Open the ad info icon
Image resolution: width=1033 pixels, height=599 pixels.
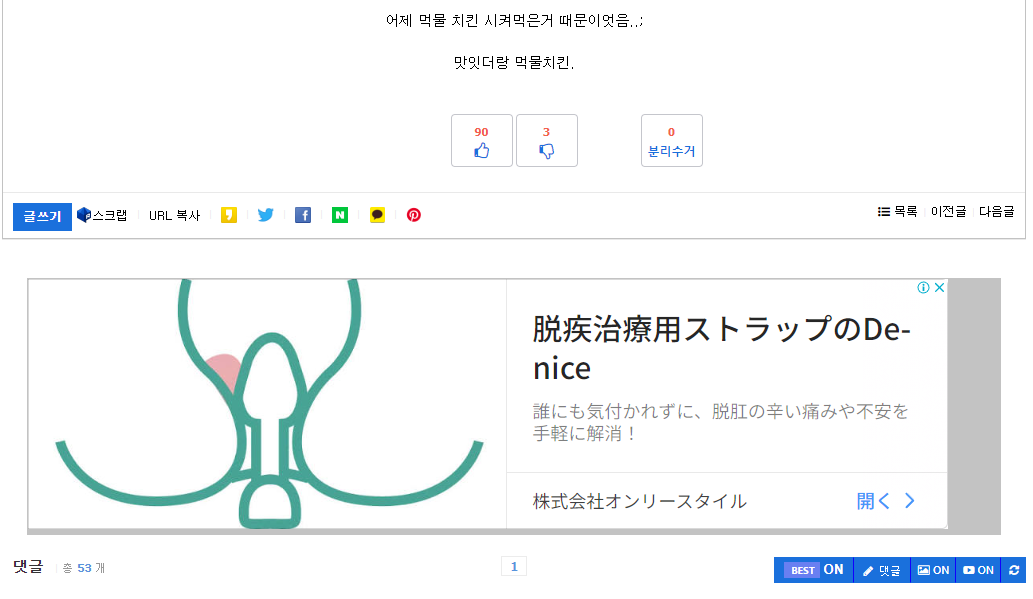tap(924, 288)
